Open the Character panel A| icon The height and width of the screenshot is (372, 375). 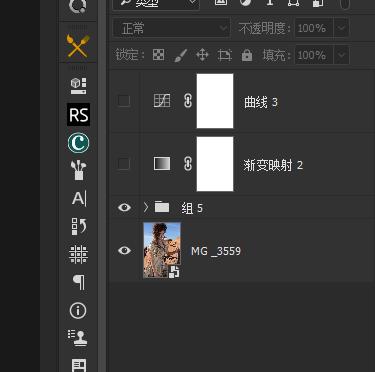pyautogui.click(x=79, y=198)
